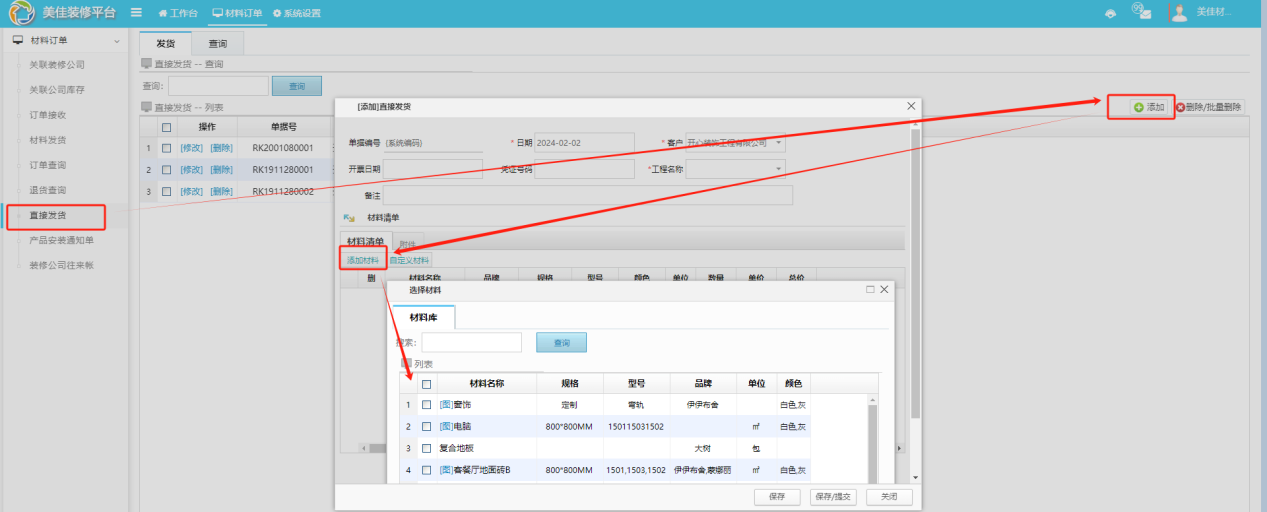
Task: Check the box for order RK2001080001
Action: pyautogui.click(x=167, y=148)
